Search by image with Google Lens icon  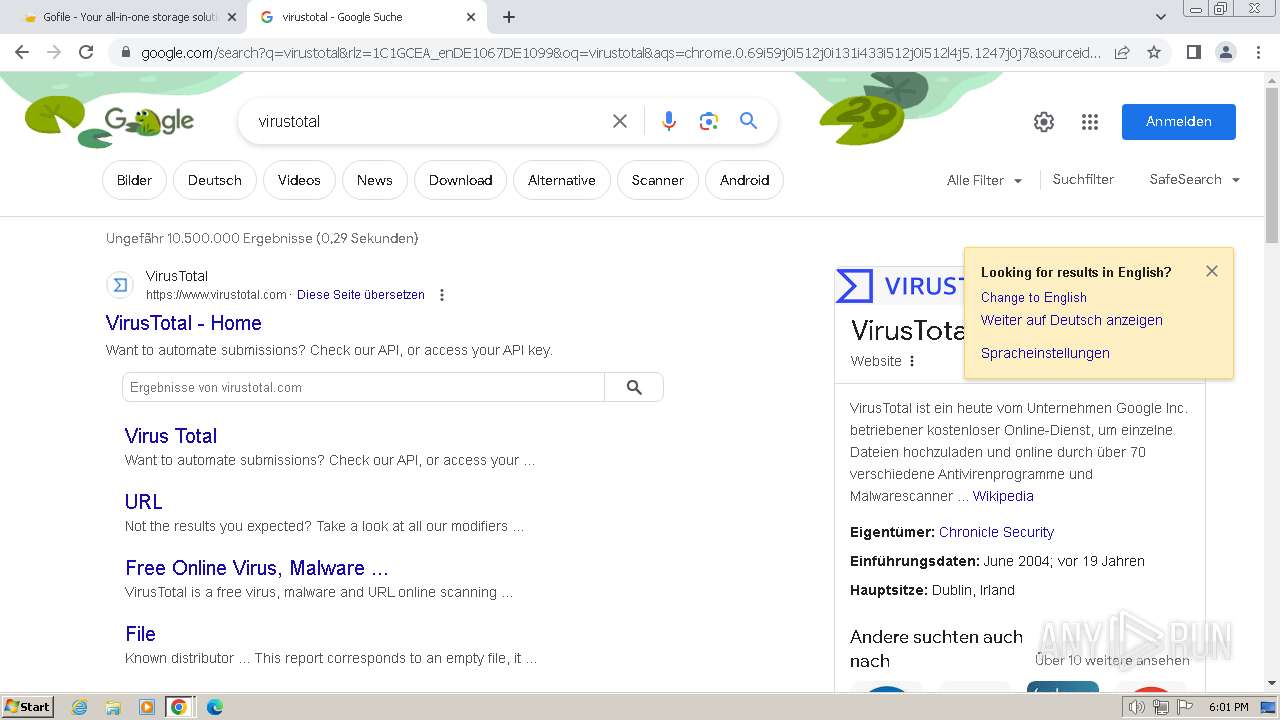(709, 121)
